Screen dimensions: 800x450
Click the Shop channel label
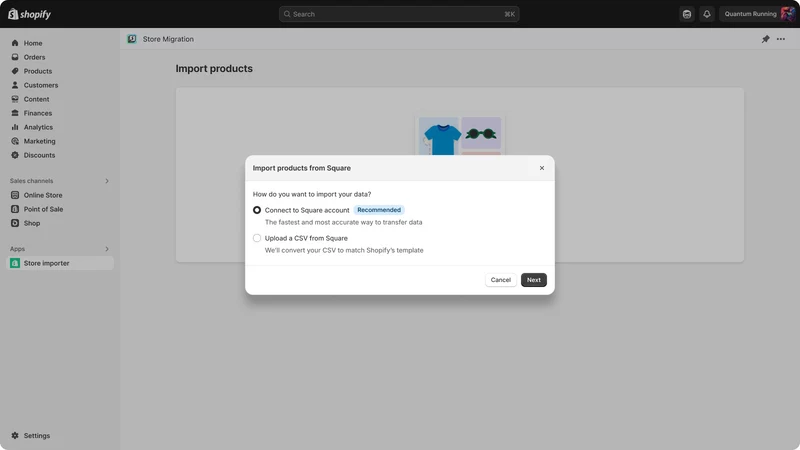(x=32, y=223)
